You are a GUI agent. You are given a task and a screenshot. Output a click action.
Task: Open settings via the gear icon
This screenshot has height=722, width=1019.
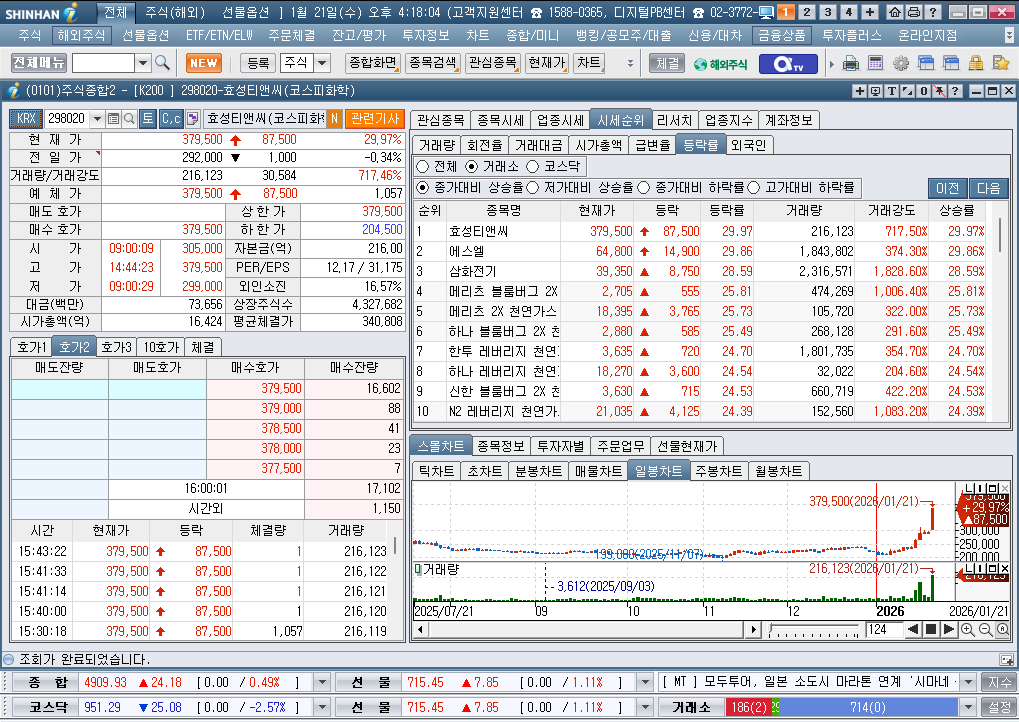901,63
